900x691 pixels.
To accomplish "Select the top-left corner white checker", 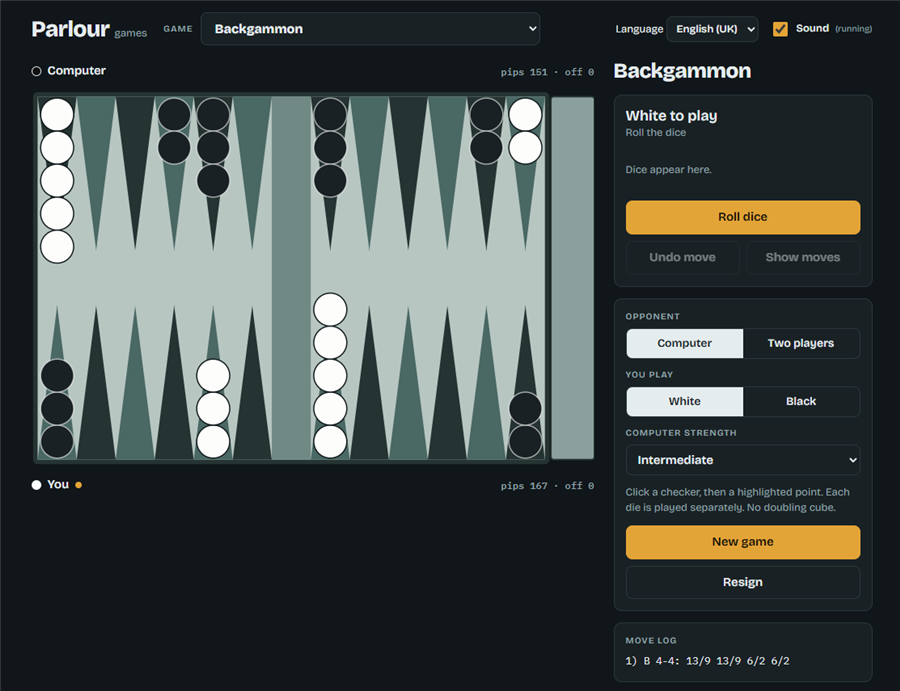I will coord(57,114).
